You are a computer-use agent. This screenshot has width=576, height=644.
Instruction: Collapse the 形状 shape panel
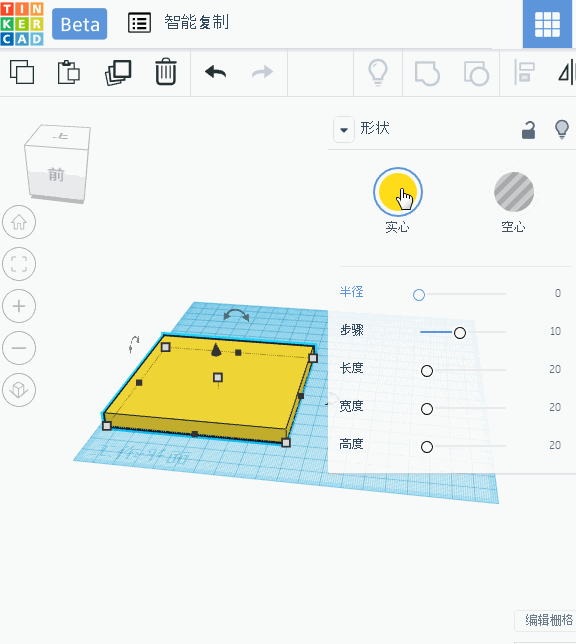pos(344,130)
